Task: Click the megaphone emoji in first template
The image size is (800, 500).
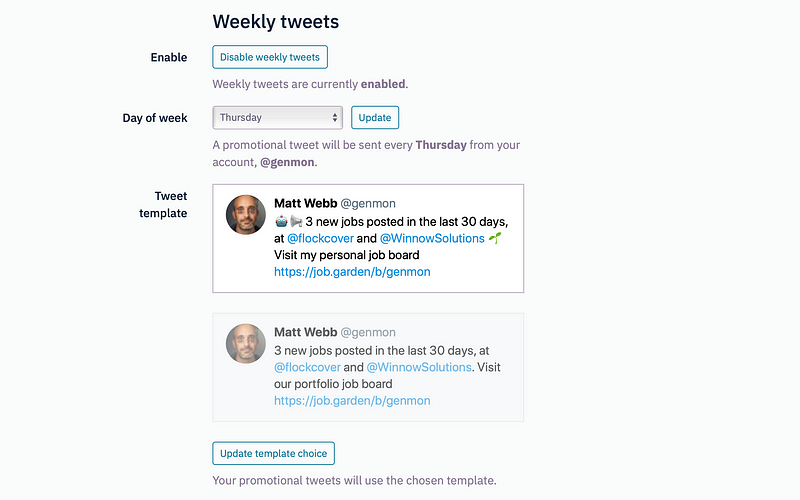Action: click(296, 221)
